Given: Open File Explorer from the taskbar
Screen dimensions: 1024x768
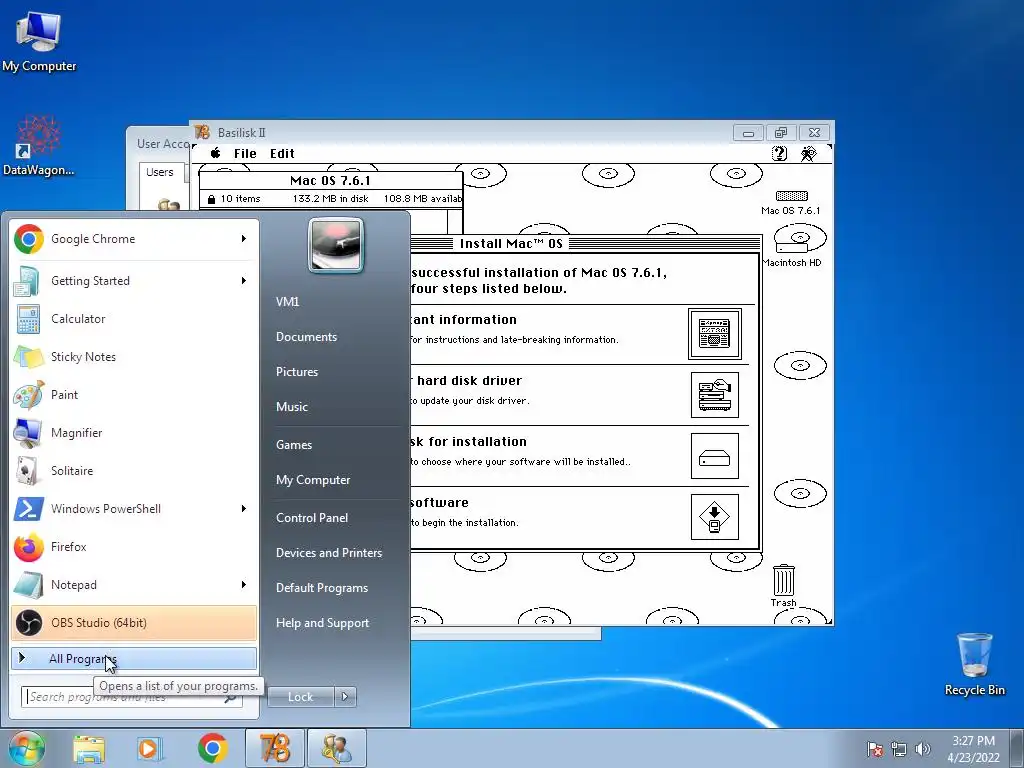Looking at the screenshot, I should point(89,748).
